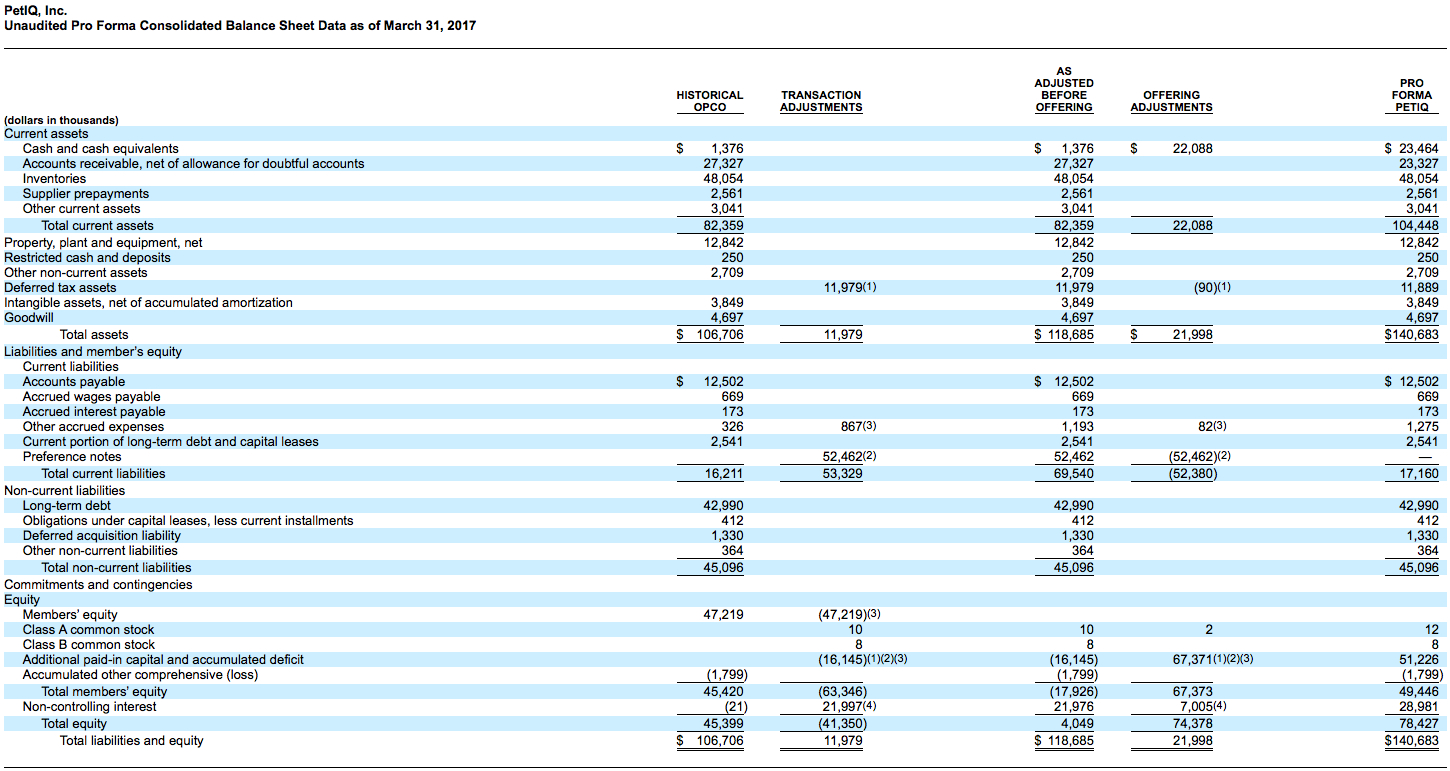Image resolution: width=1450 pixels, height=771 pixels.
Task: Click the 'Liabilities and member's equity' heading
Action: [93, 351]
